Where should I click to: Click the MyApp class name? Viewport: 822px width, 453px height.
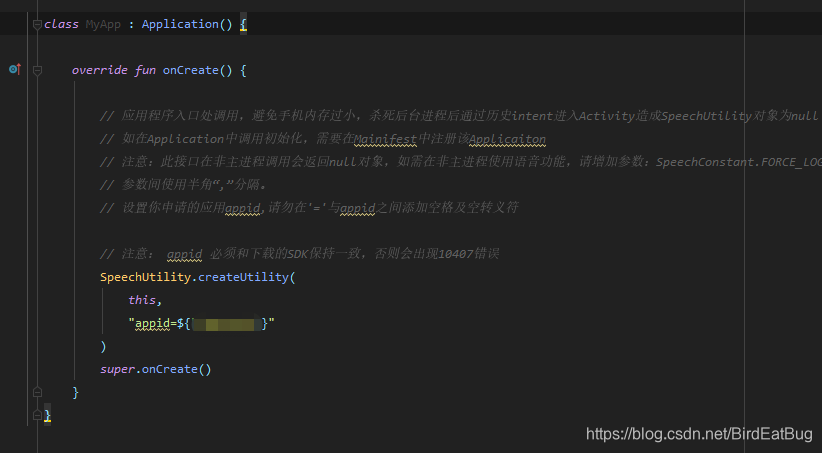103,24
